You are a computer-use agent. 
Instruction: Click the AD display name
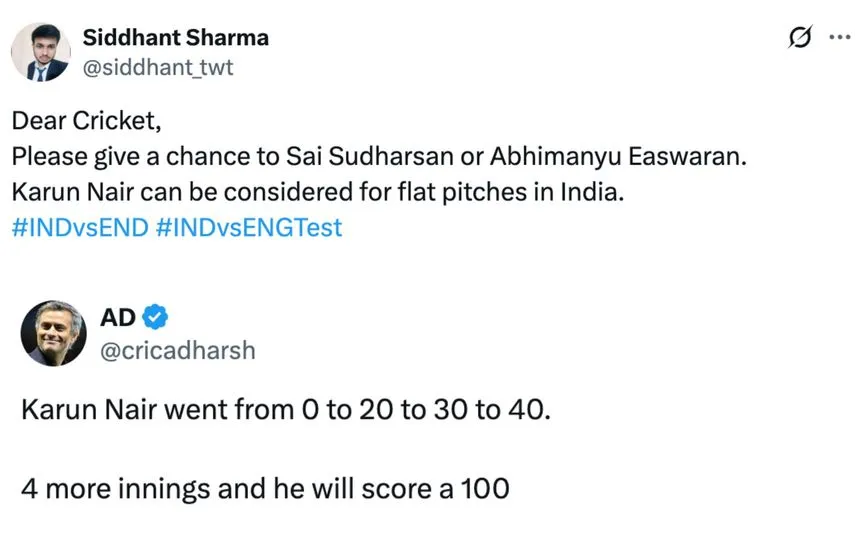click(x=118, y=317)
